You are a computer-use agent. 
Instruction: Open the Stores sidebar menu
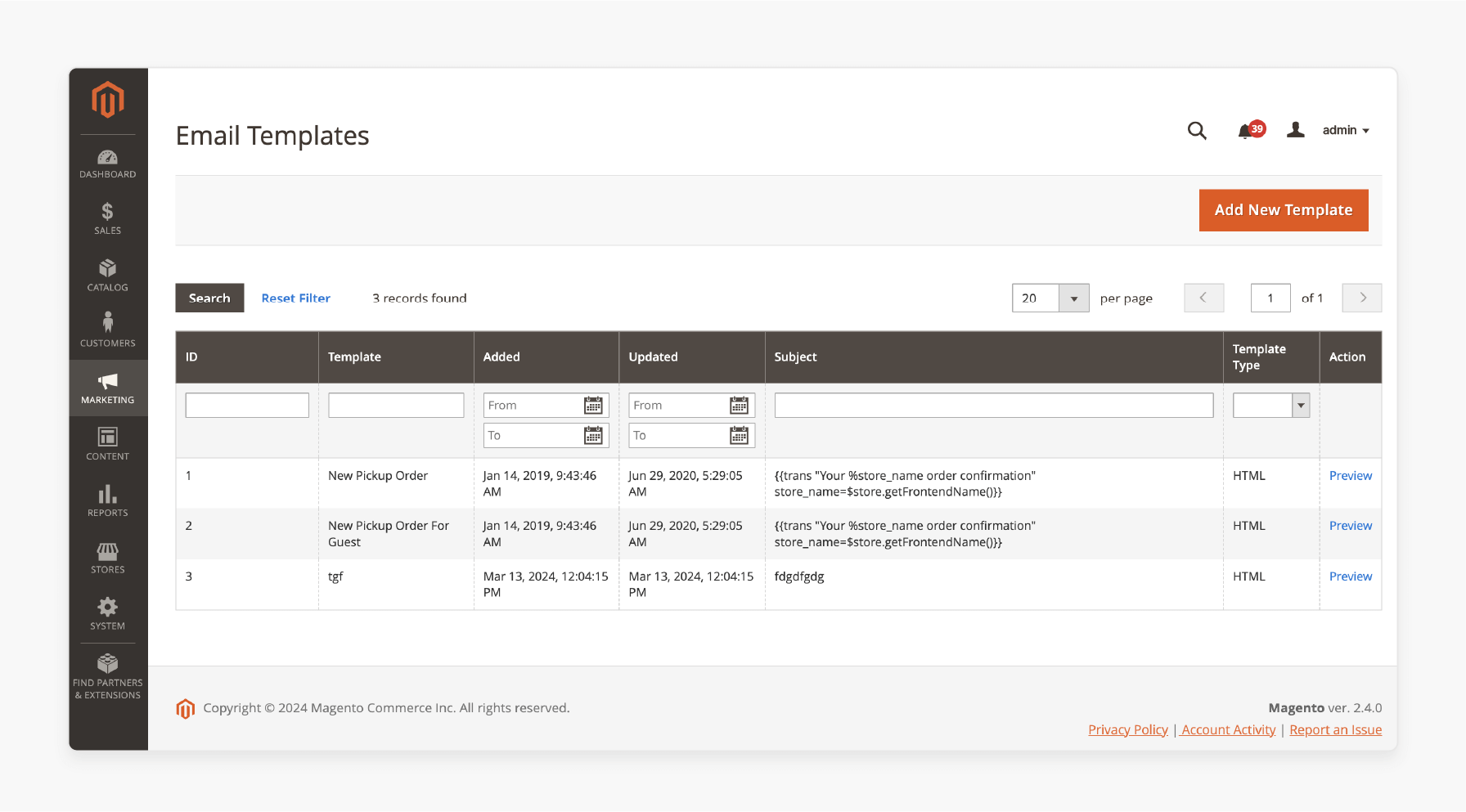click(108, 558)
